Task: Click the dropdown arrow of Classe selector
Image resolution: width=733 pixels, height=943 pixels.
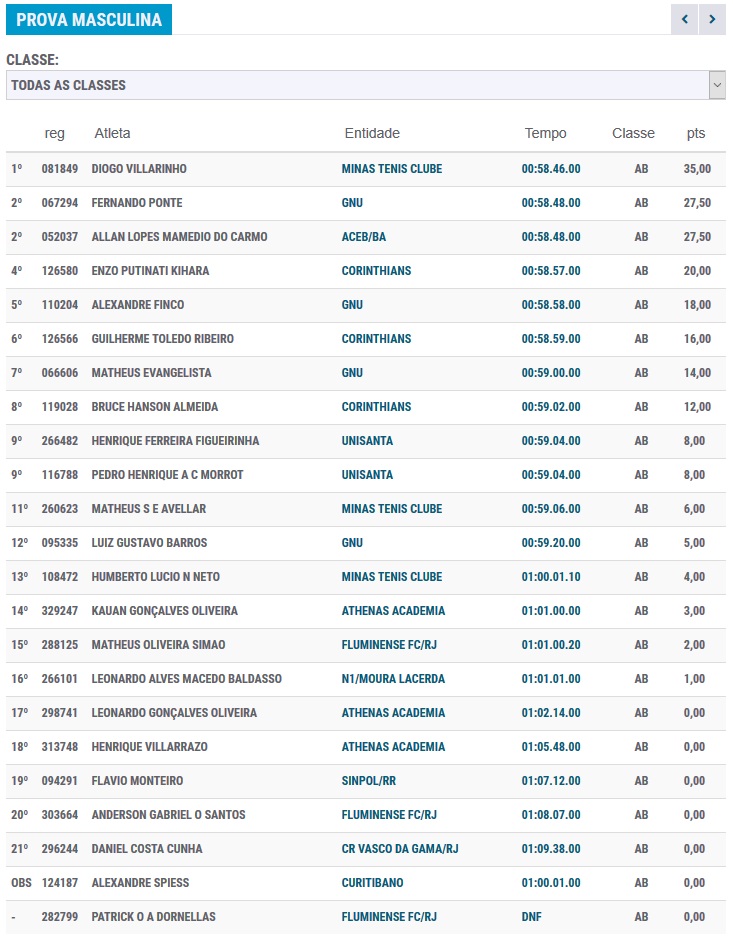Action: click(717, 85)
